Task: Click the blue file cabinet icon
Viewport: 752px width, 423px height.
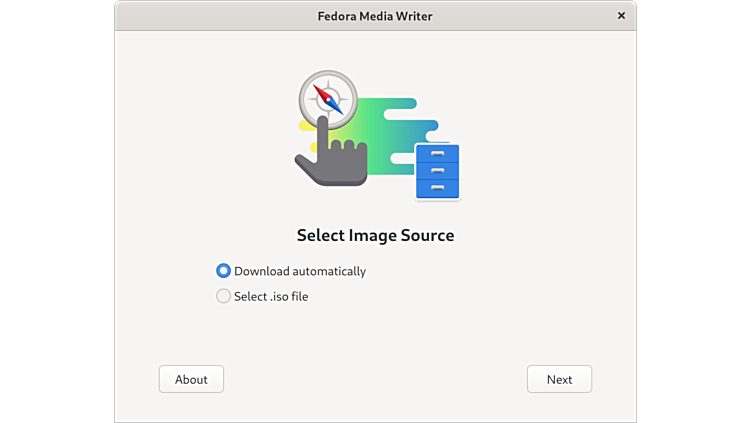Action: pyautogui.click(x=437, y=171)
